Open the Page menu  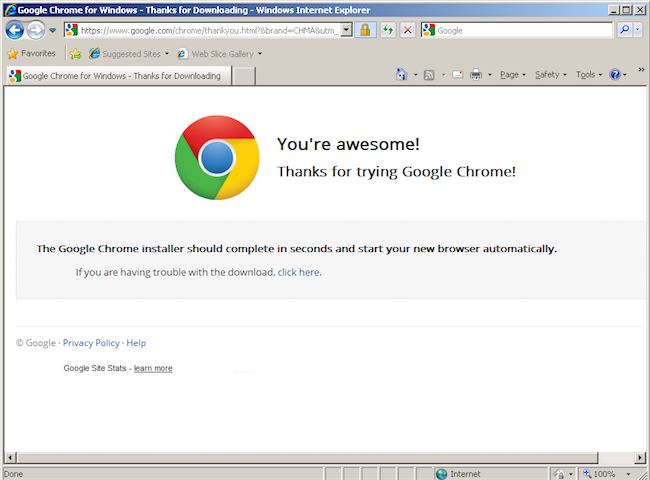pyautogui.click(x=513, y=75)
